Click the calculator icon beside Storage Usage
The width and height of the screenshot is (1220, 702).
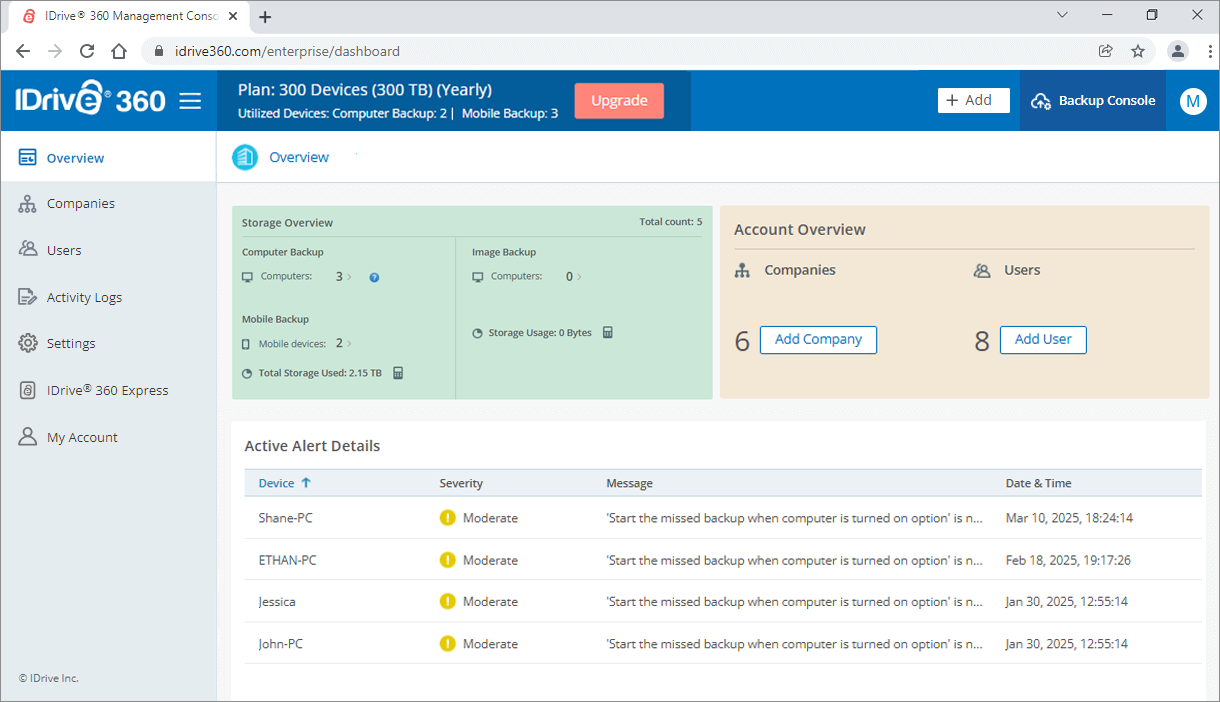[x=607, y=332]
